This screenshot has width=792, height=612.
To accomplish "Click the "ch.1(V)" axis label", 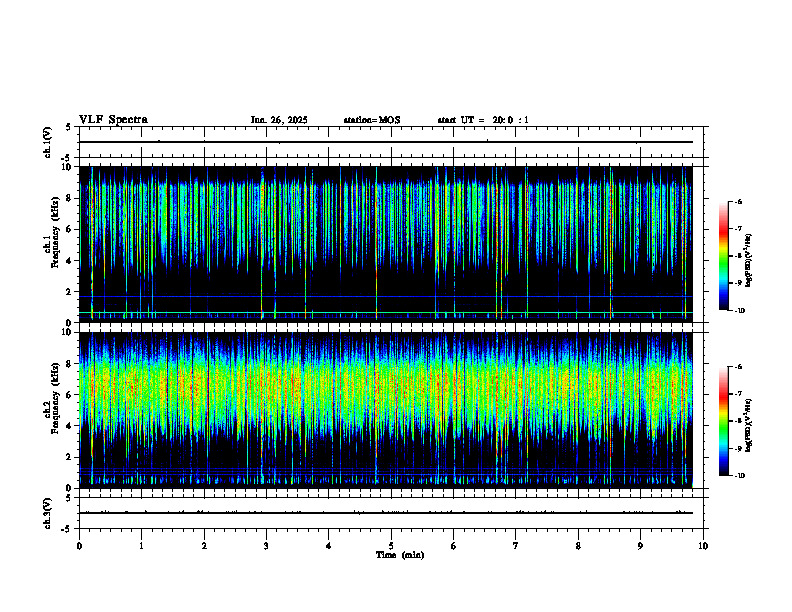I will [x=48, y=142].
